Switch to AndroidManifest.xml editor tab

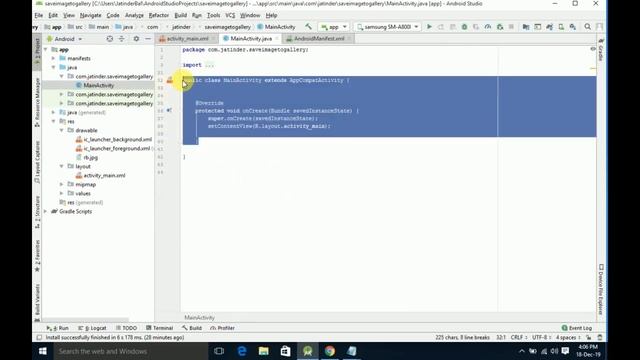(319, 38)
